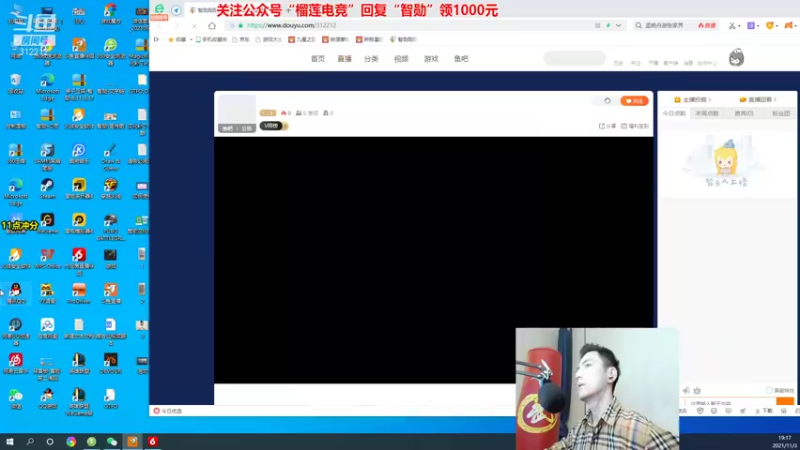This screenshot has height=450, width=800.
Task: Expand the address bar dropdown chevron
Action: [x=618, y=26]
